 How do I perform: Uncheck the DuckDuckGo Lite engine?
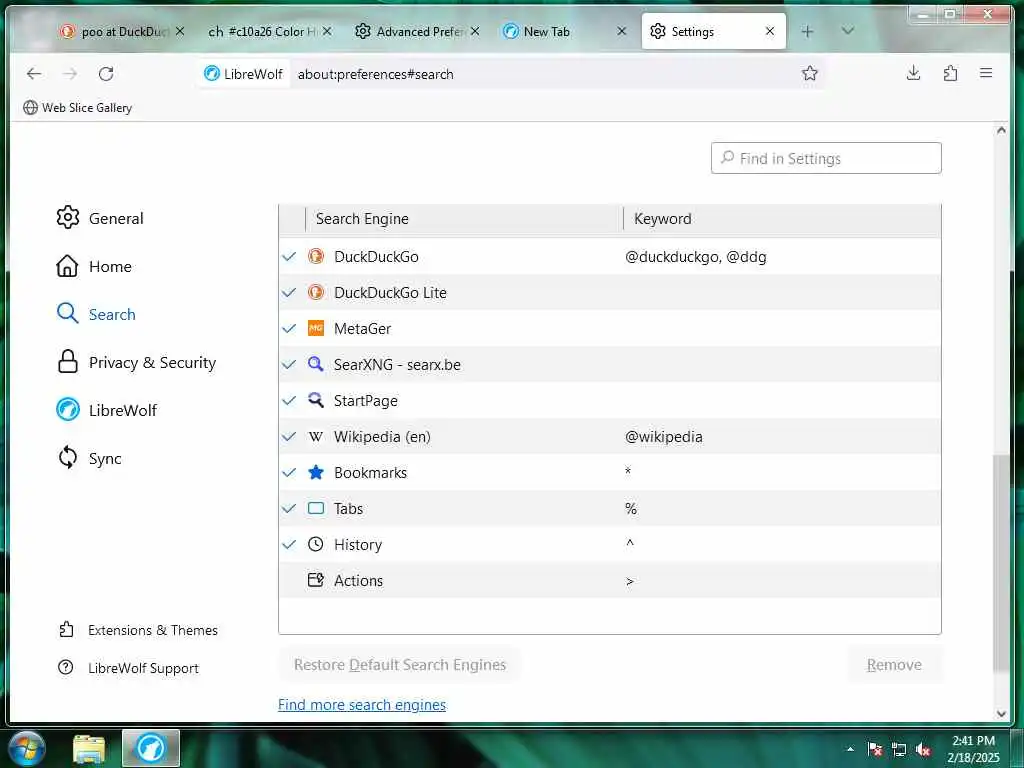pos(289,293)
